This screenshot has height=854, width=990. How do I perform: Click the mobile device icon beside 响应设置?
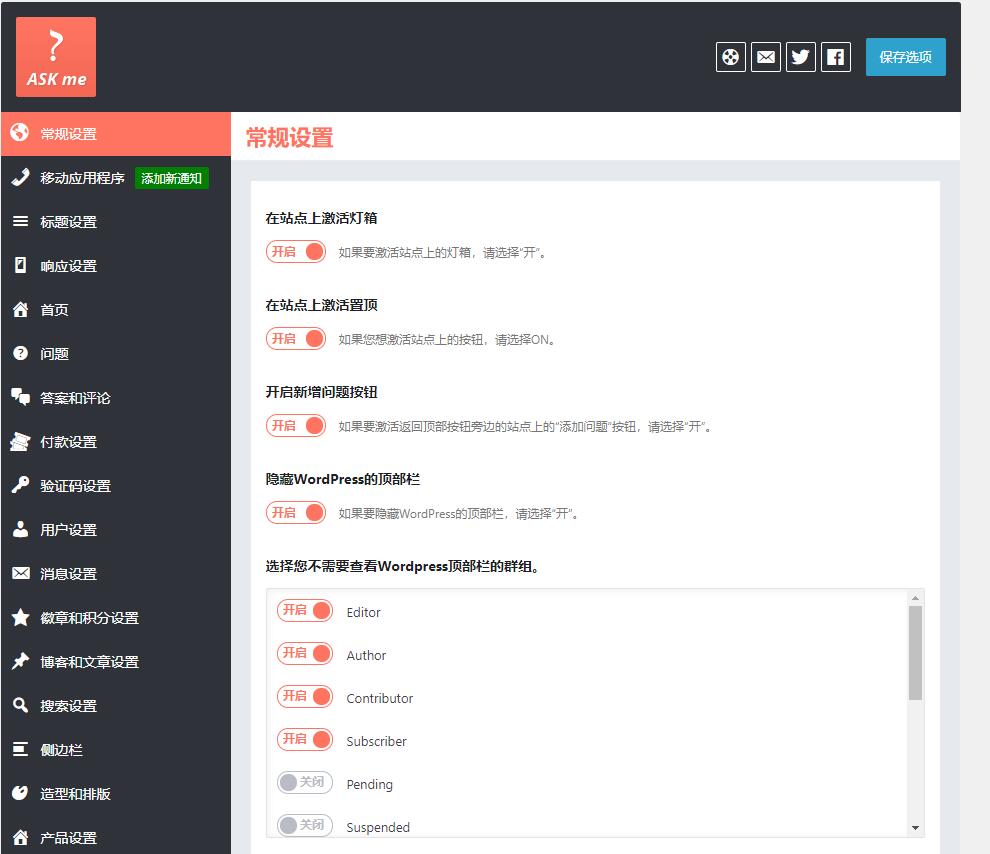[x=20, y=265]
